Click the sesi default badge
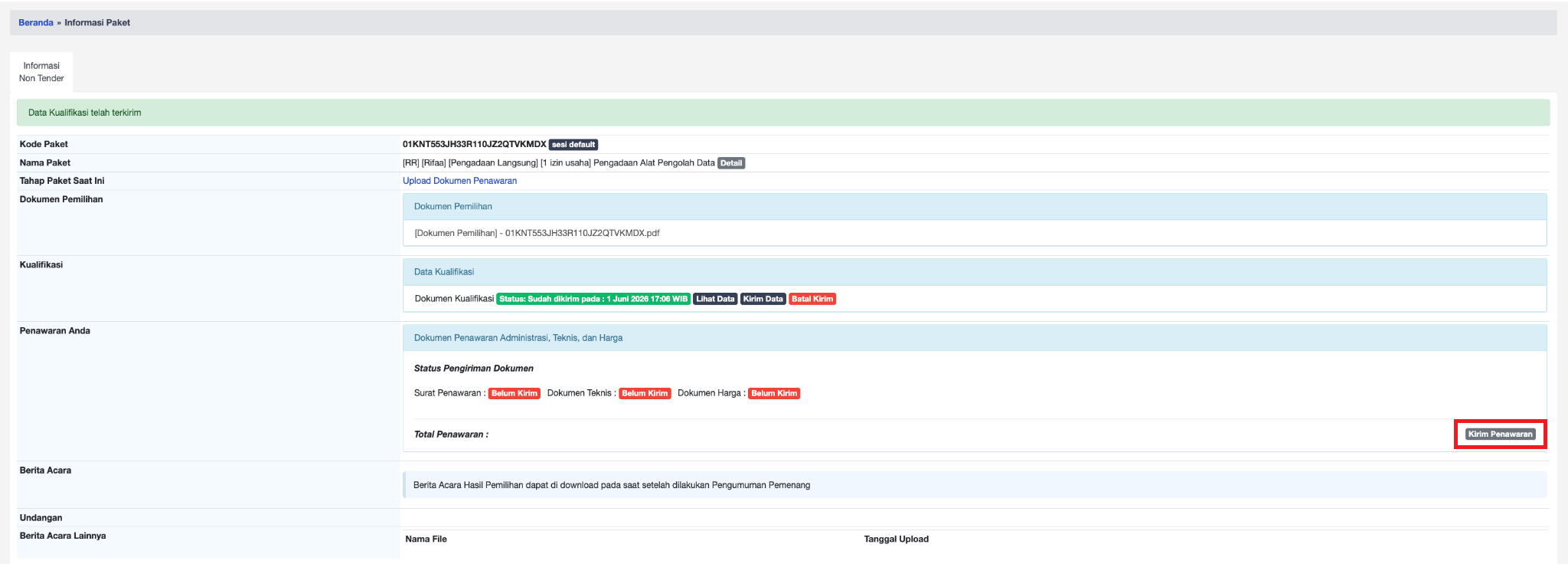Viewport: 1568px width, 564px height. coord(573,145)
